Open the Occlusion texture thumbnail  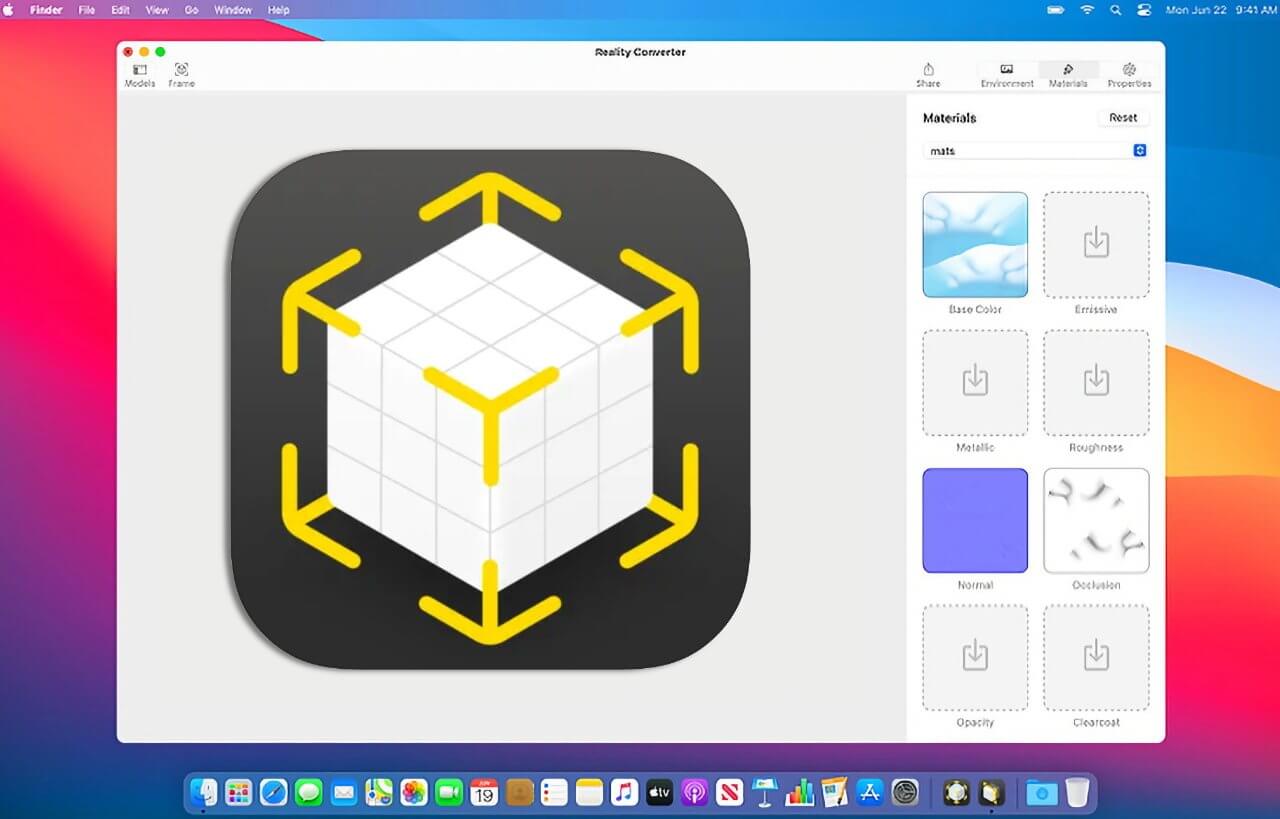click(1096, 521)
